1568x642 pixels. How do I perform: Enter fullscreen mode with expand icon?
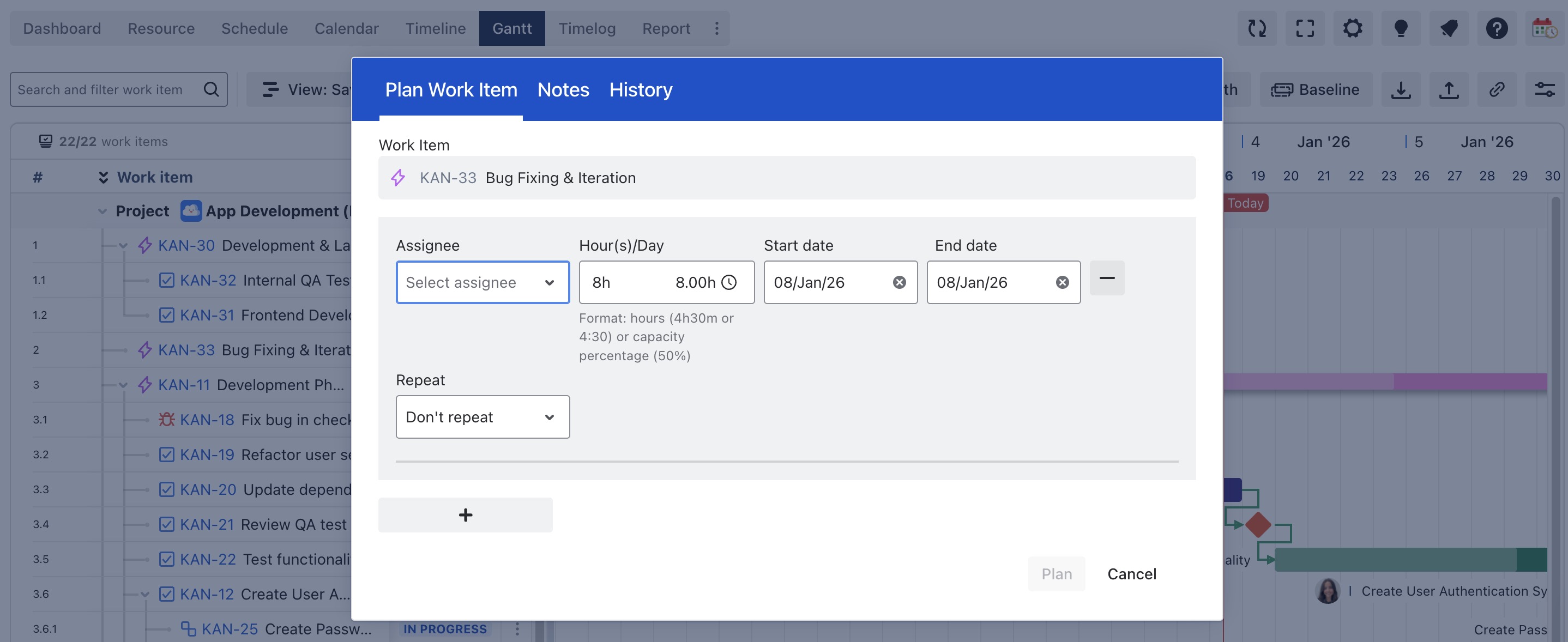click(x=1305, y=28)
